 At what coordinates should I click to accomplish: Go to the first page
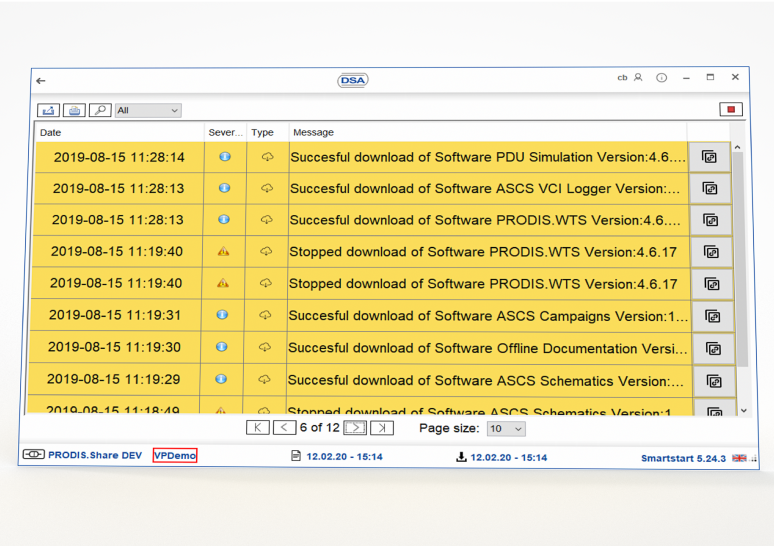point(258,428)
